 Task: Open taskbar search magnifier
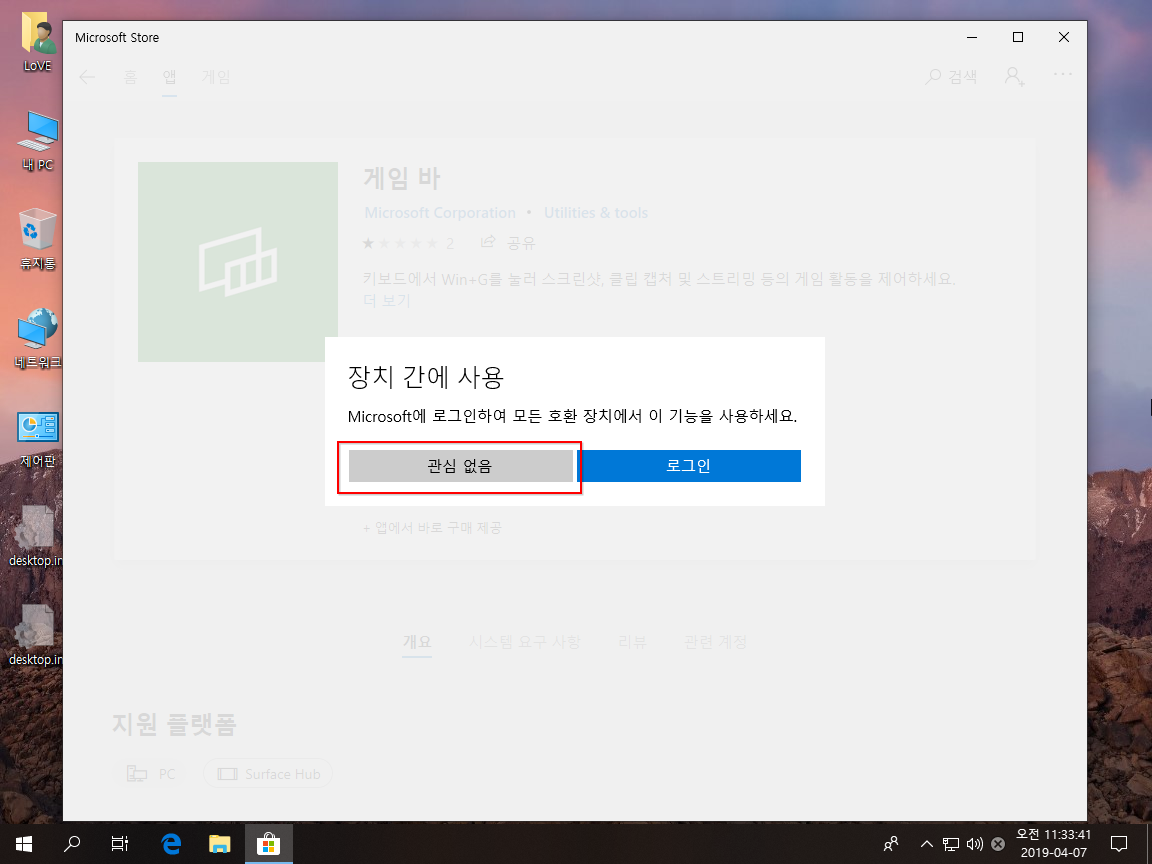click(x=72, y=844)
